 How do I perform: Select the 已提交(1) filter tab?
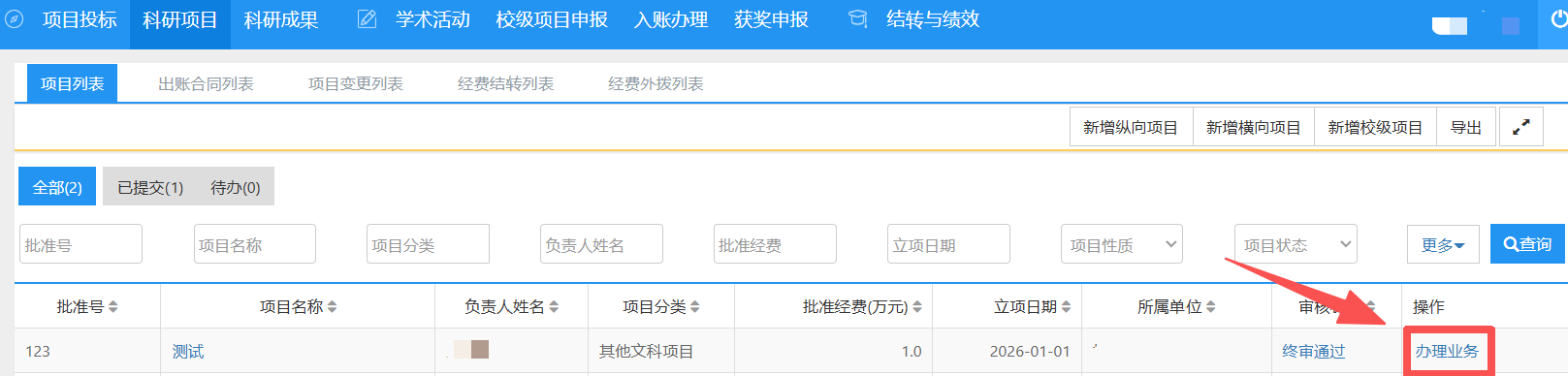[x=150, y=187]
